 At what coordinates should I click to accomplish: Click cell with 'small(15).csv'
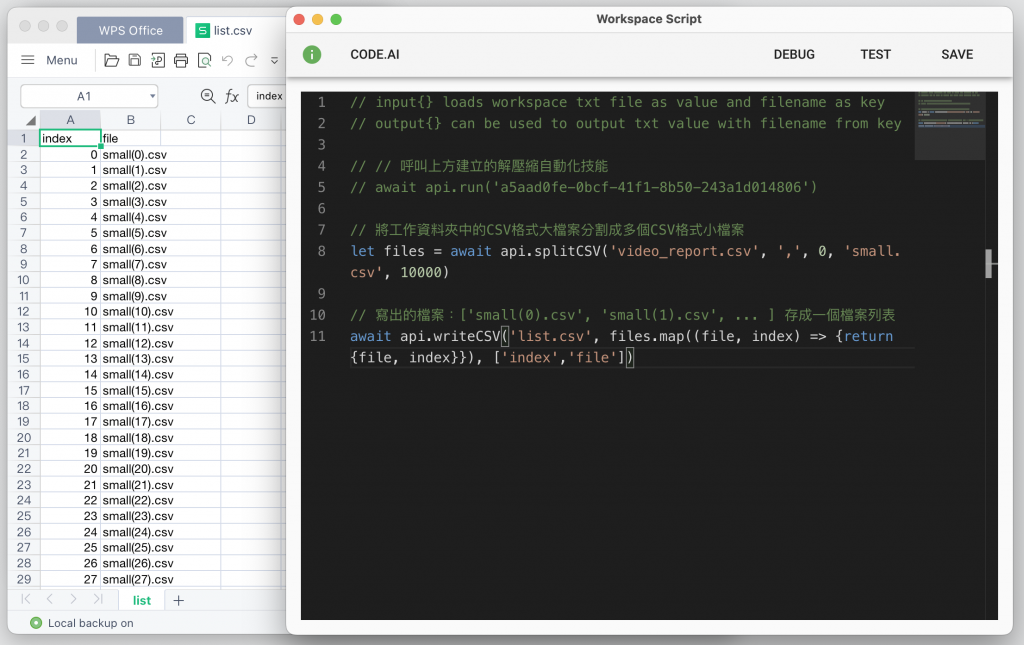[x=138, y=390]
